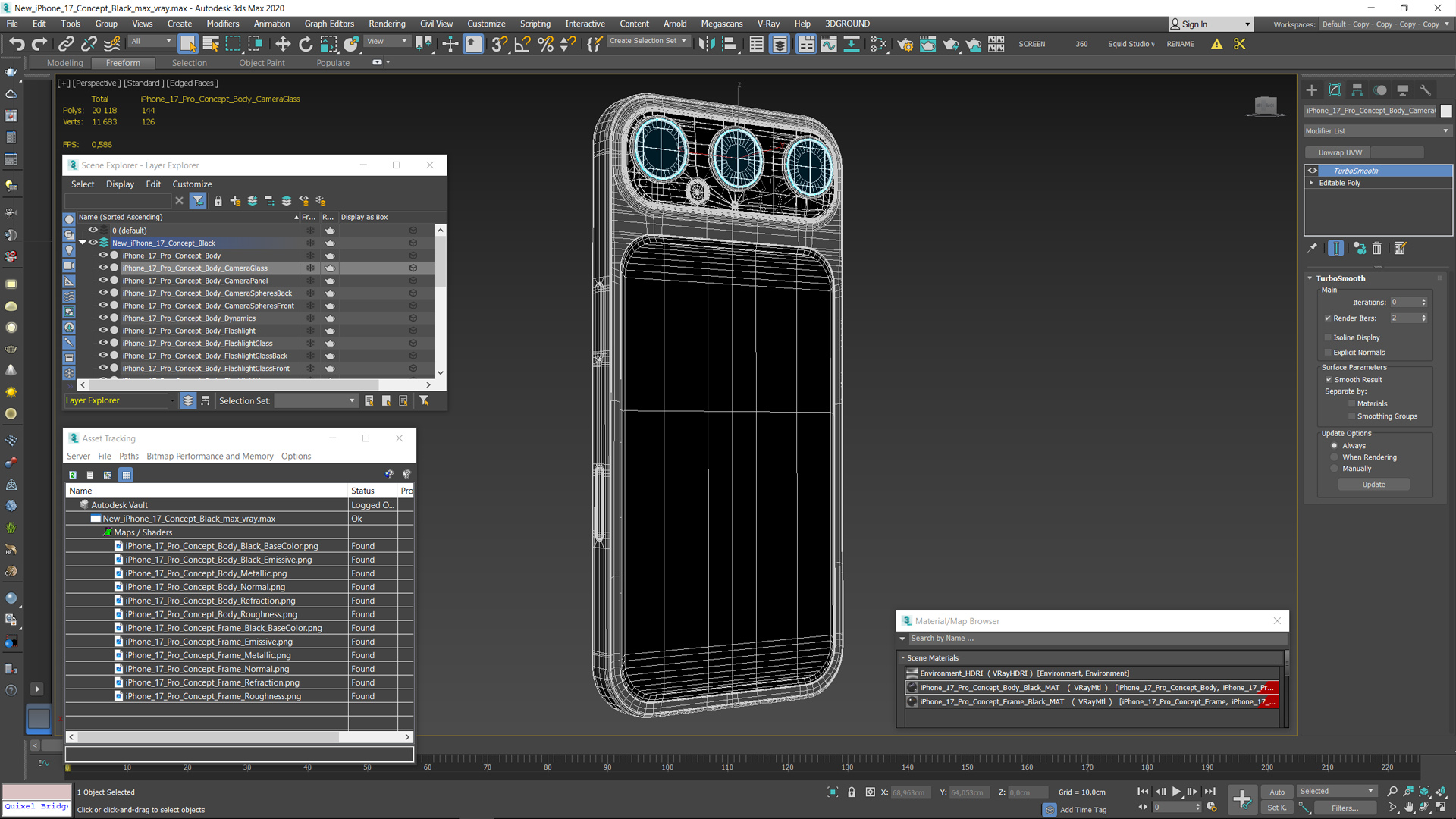Switch to the Modeling ribbon tab
This screenshot has height=819, width=1456.
(x=65, y=63)
